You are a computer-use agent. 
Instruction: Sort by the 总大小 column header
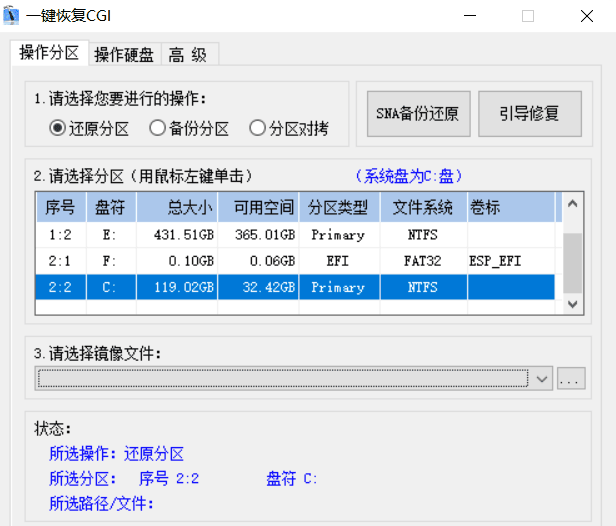coord(177,207)
